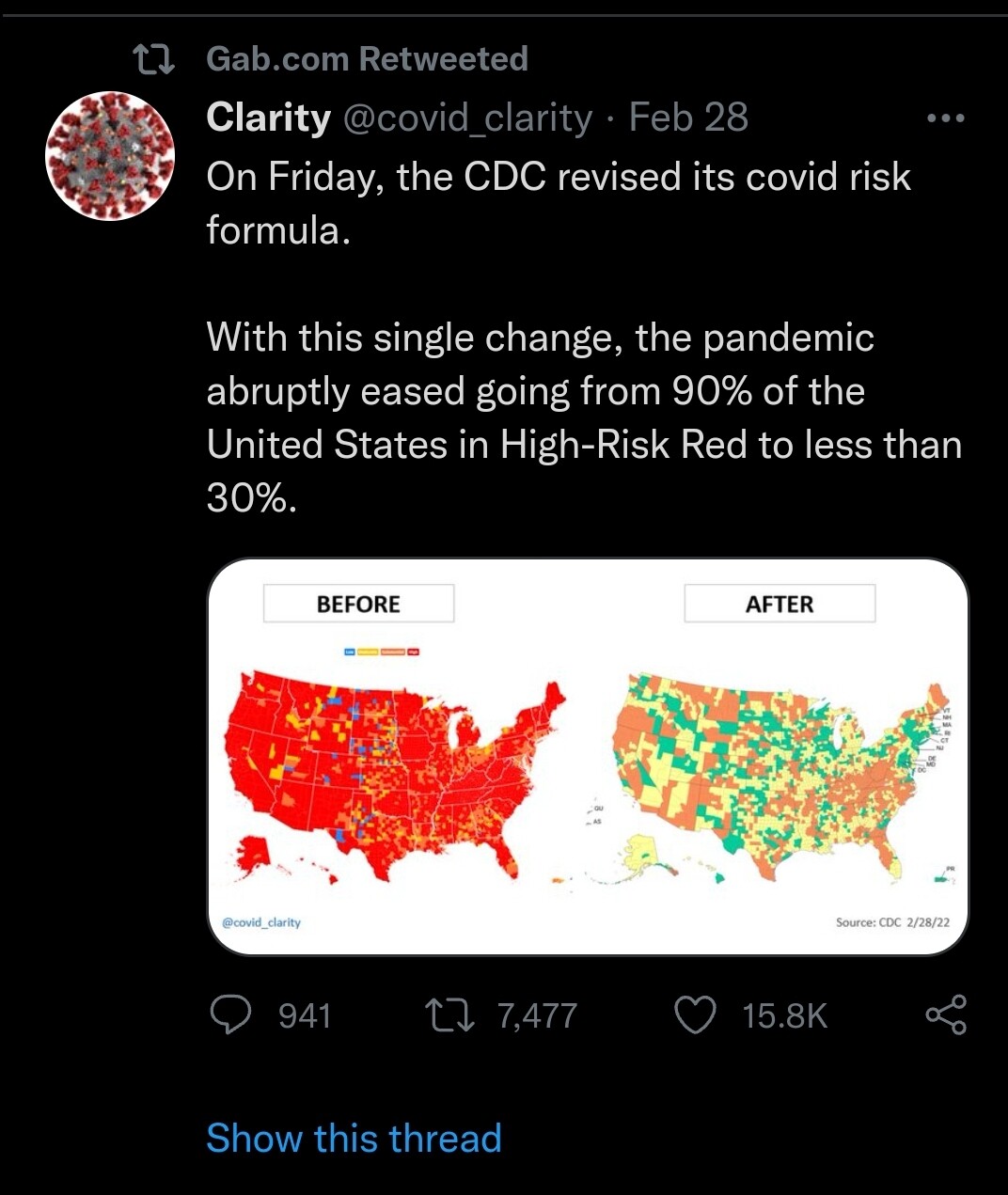Click the 941 replies count
Viewport: 1008px width, 1195px height.
coord(305,1016)
